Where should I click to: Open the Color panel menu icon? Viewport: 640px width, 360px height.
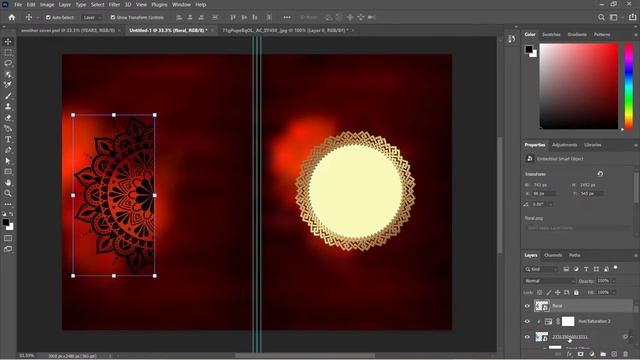(x=636, y=35)
